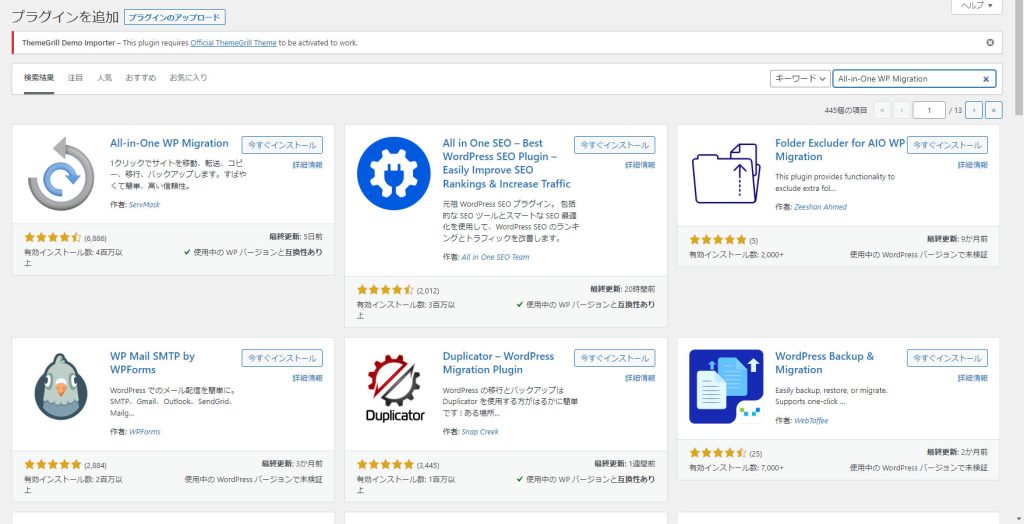Image resolution: width=1024 pixels, height=524 pixels.
Task: Open the All-in-One WP Migration title link
Action: pyautogui.click(x=169, y=143)
